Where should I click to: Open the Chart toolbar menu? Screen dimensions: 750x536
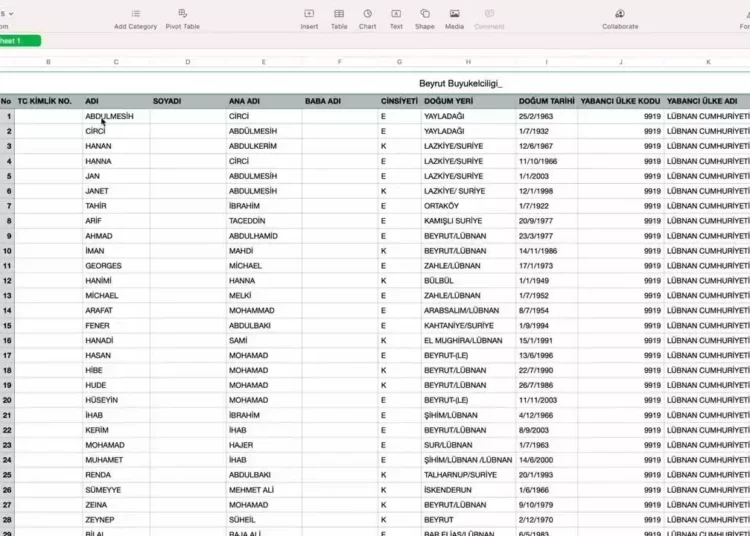click(367, 19)
